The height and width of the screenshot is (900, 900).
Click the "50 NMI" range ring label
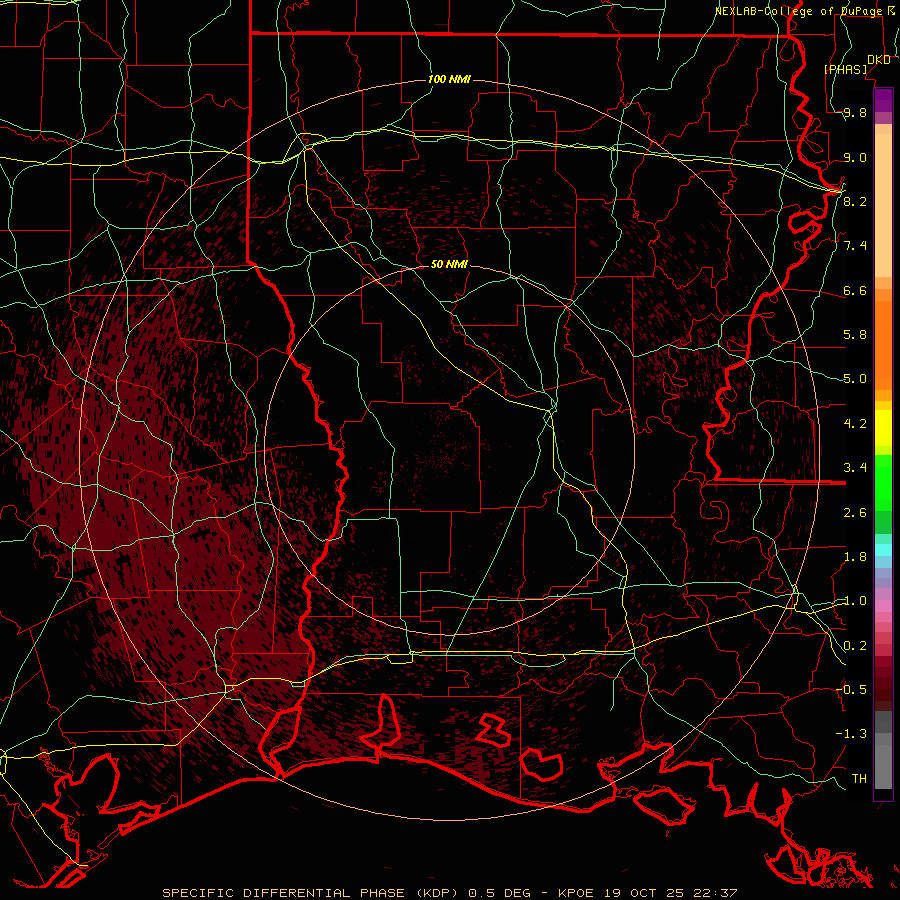(449, 264)
